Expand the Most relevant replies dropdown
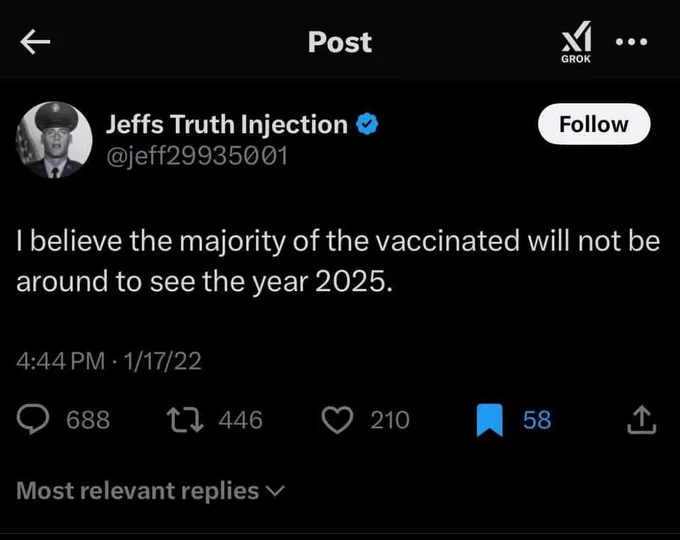680x540 pixels. pyautogui.click(x=150, y=491)
